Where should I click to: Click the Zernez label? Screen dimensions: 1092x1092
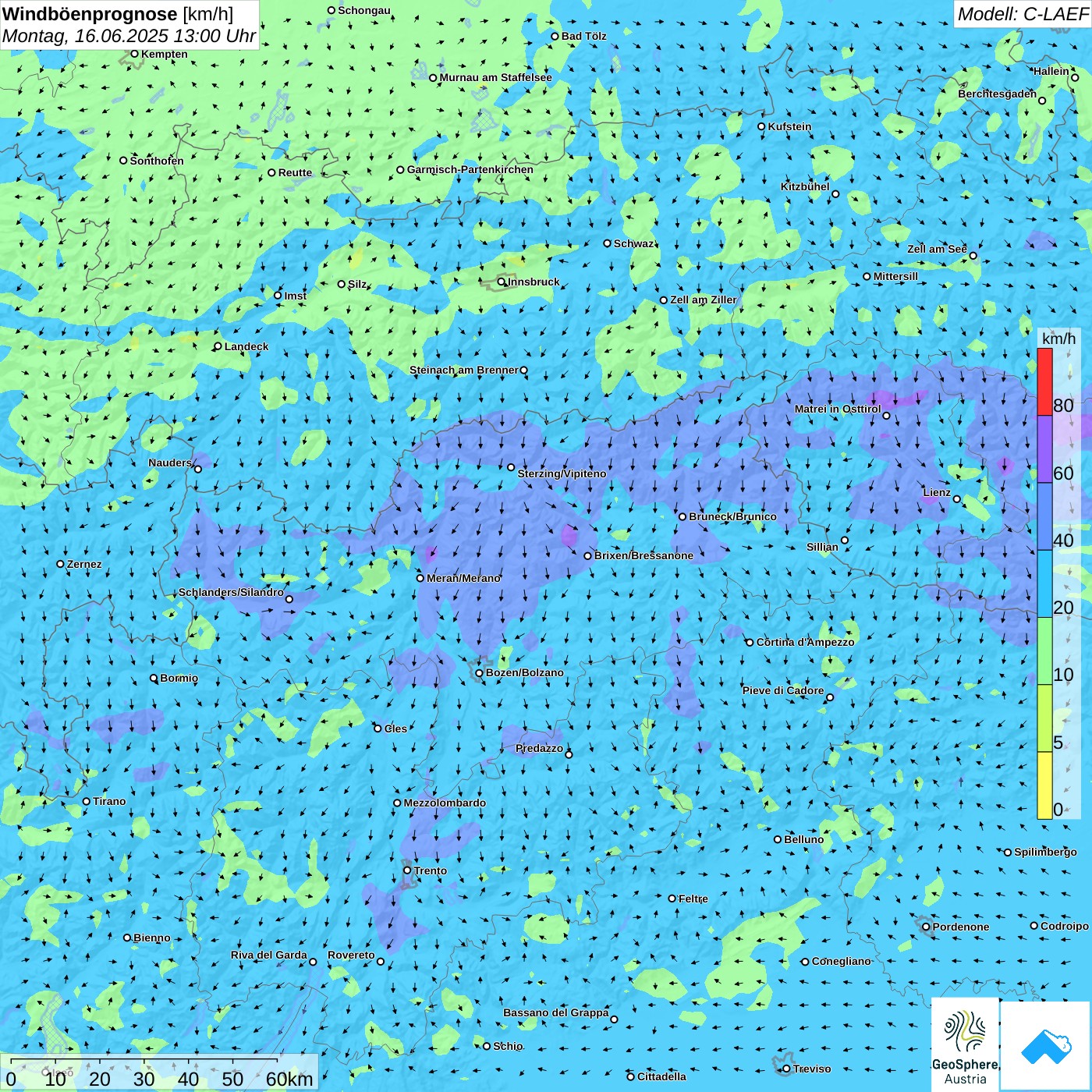(x=84, y=564)
